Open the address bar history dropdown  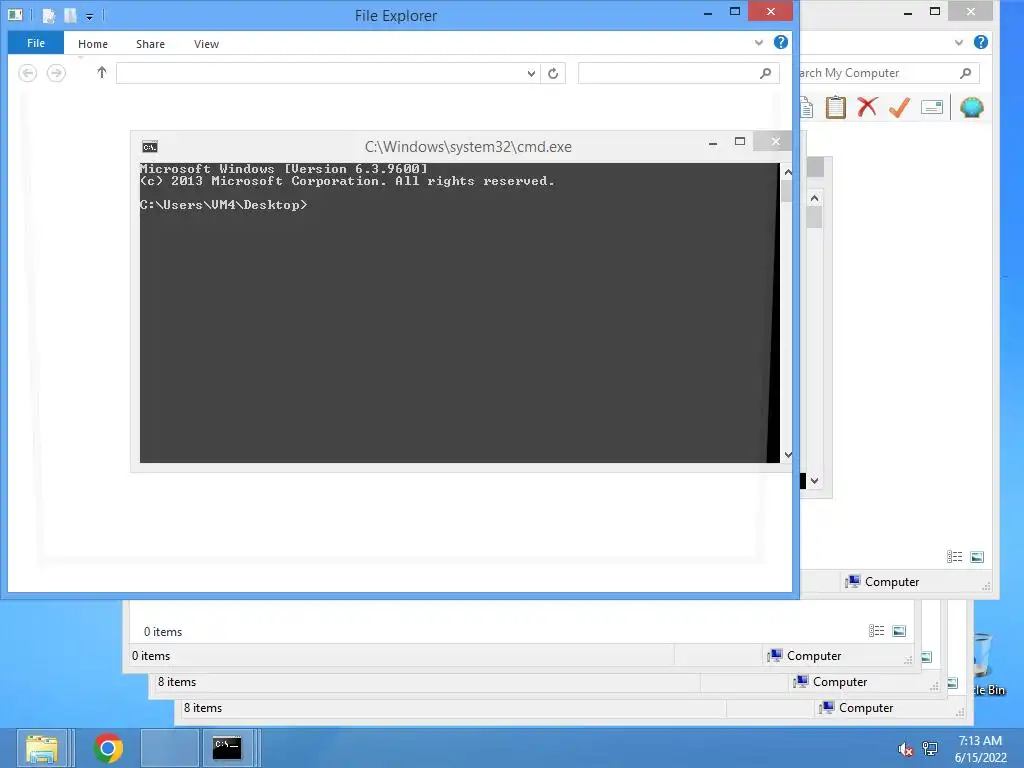click(x=531, y=73)
